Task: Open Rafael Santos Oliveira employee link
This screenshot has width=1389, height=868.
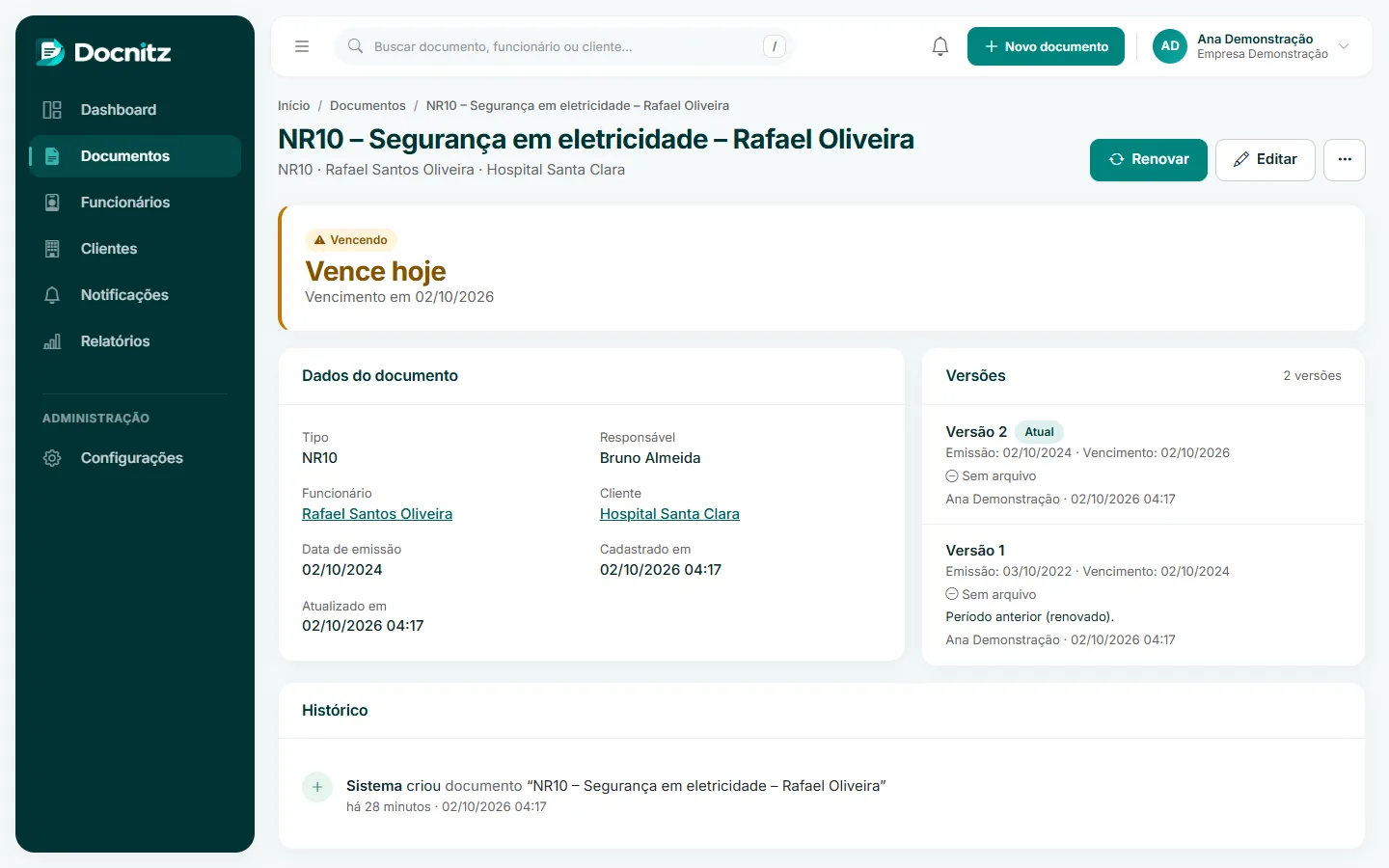Action: [x=377, y=514]
